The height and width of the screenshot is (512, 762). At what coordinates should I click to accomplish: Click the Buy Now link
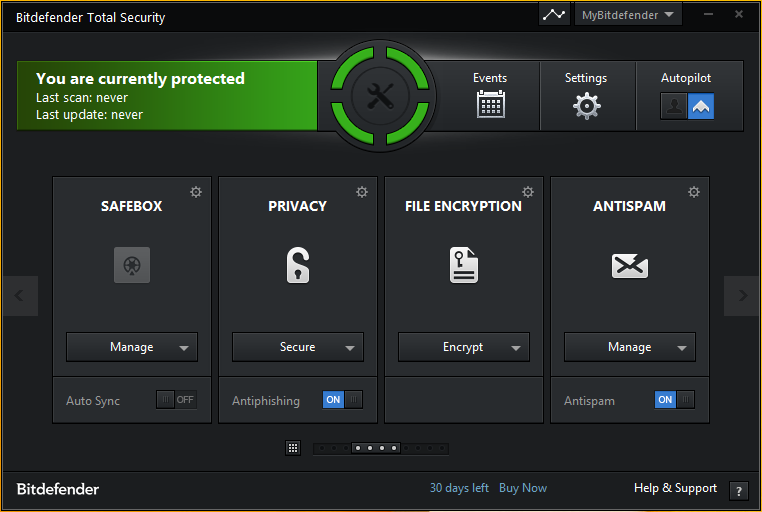[x=523, y=488]
